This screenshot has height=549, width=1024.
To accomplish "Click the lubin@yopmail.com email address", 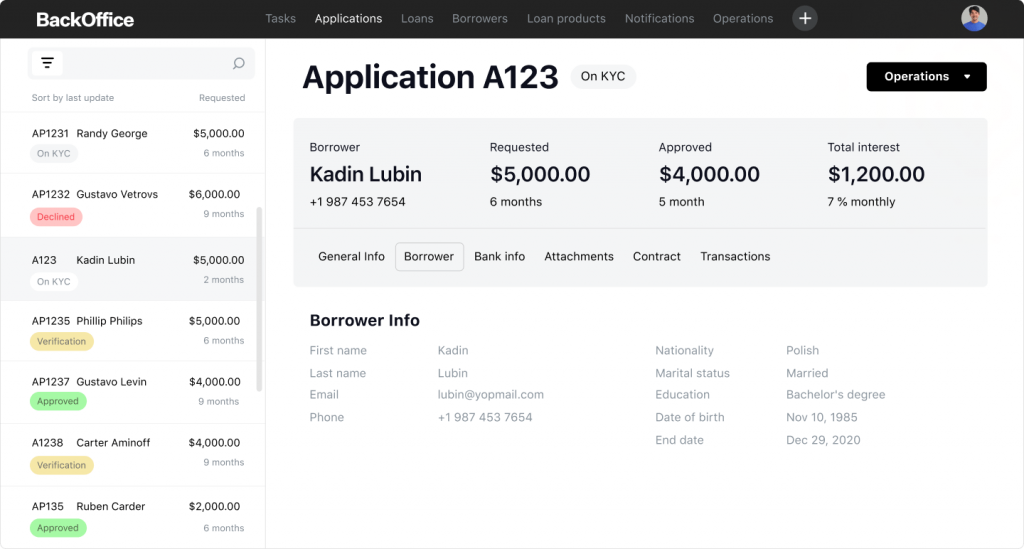I will click(491, 395).
